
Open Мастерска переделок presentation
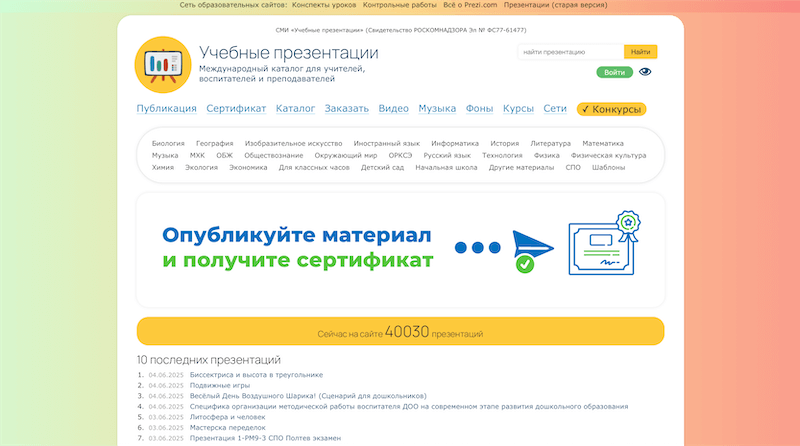tap(228, 428)
